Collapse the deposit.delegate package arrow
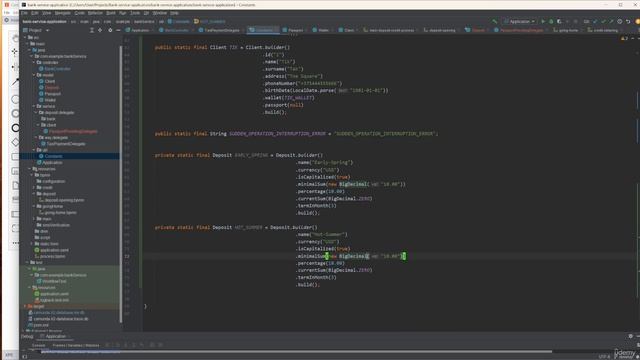Image resolution: width=640 pixels, height=360 pixels. [36, 112]
